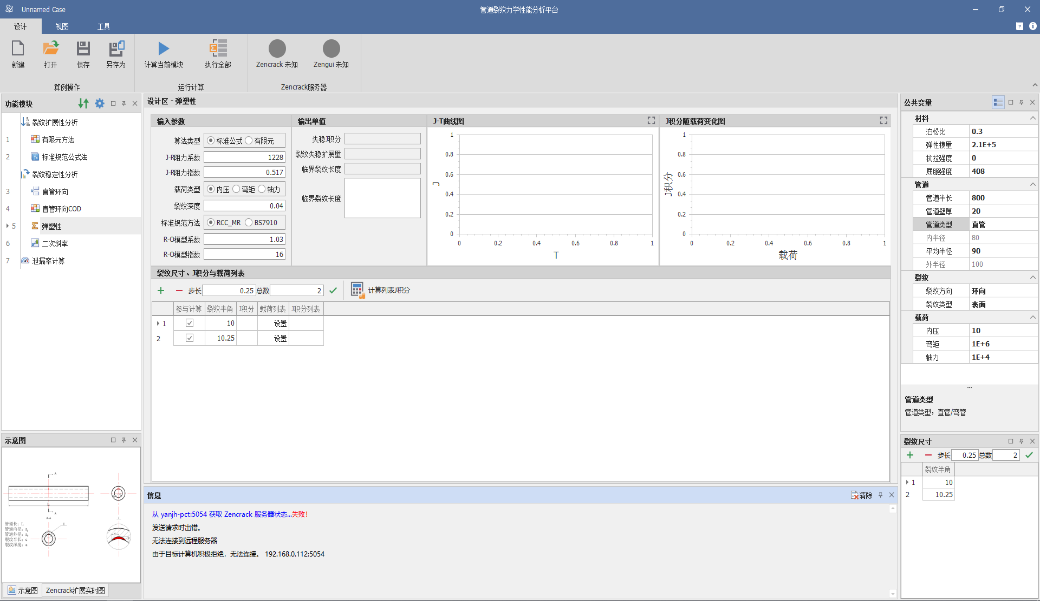The width and height of the screenshot is (1040, 601).
Task: Collapse the load (载荷) property group
Action: click(x=1032, y=317)
